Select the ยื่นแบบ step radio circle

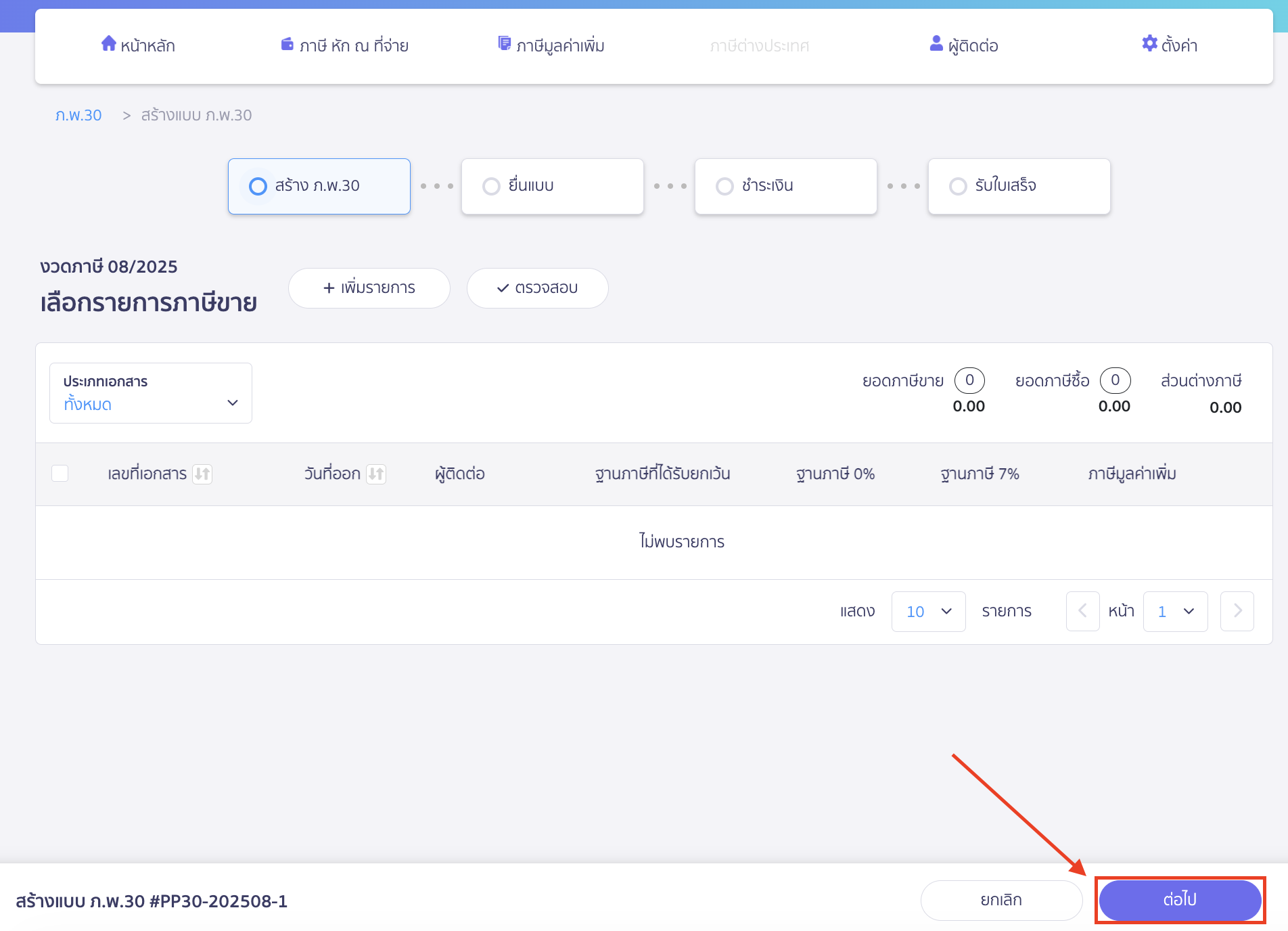coord(491,186)
